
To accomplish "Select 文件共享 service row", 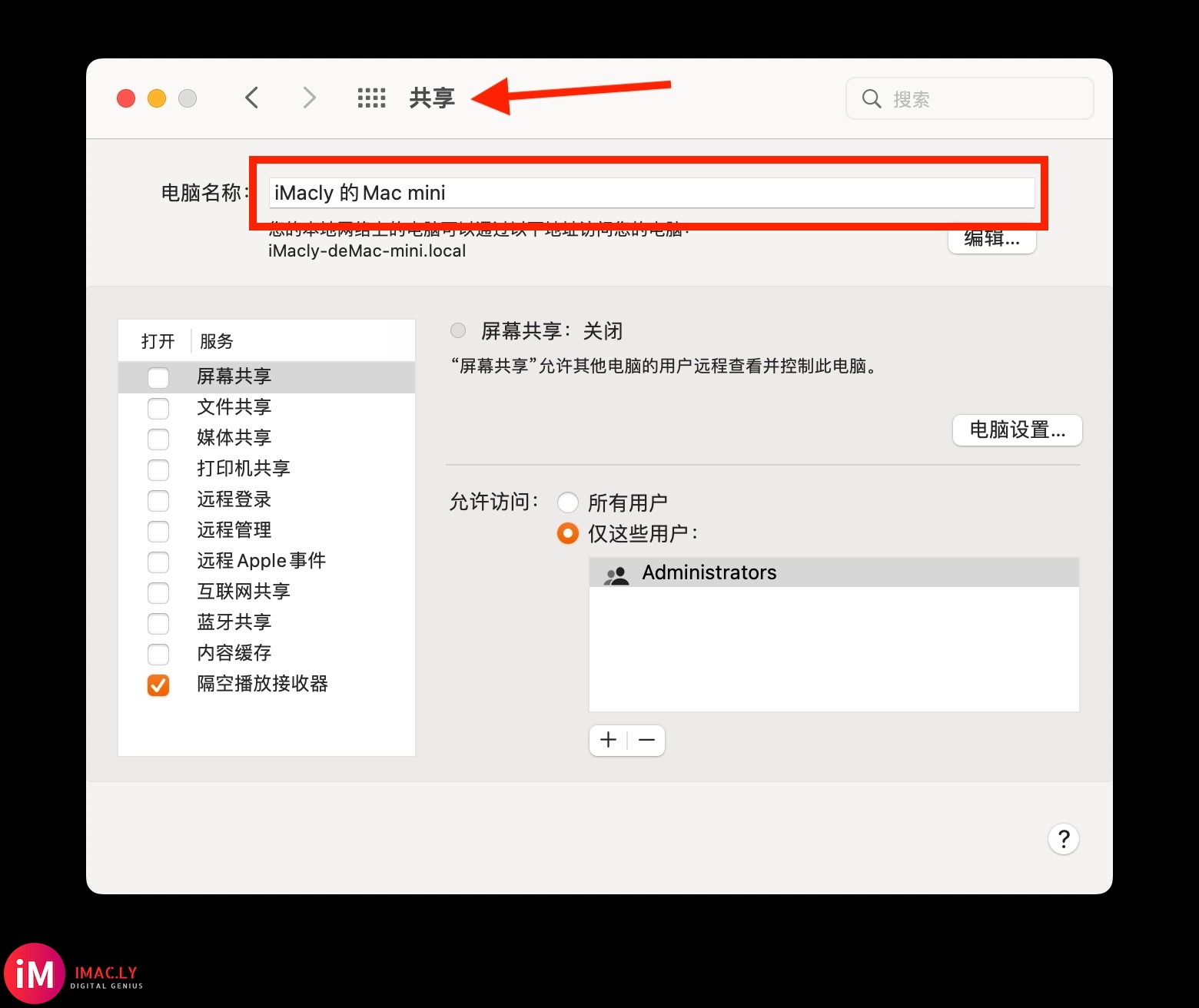I will (x=267, y=408).
